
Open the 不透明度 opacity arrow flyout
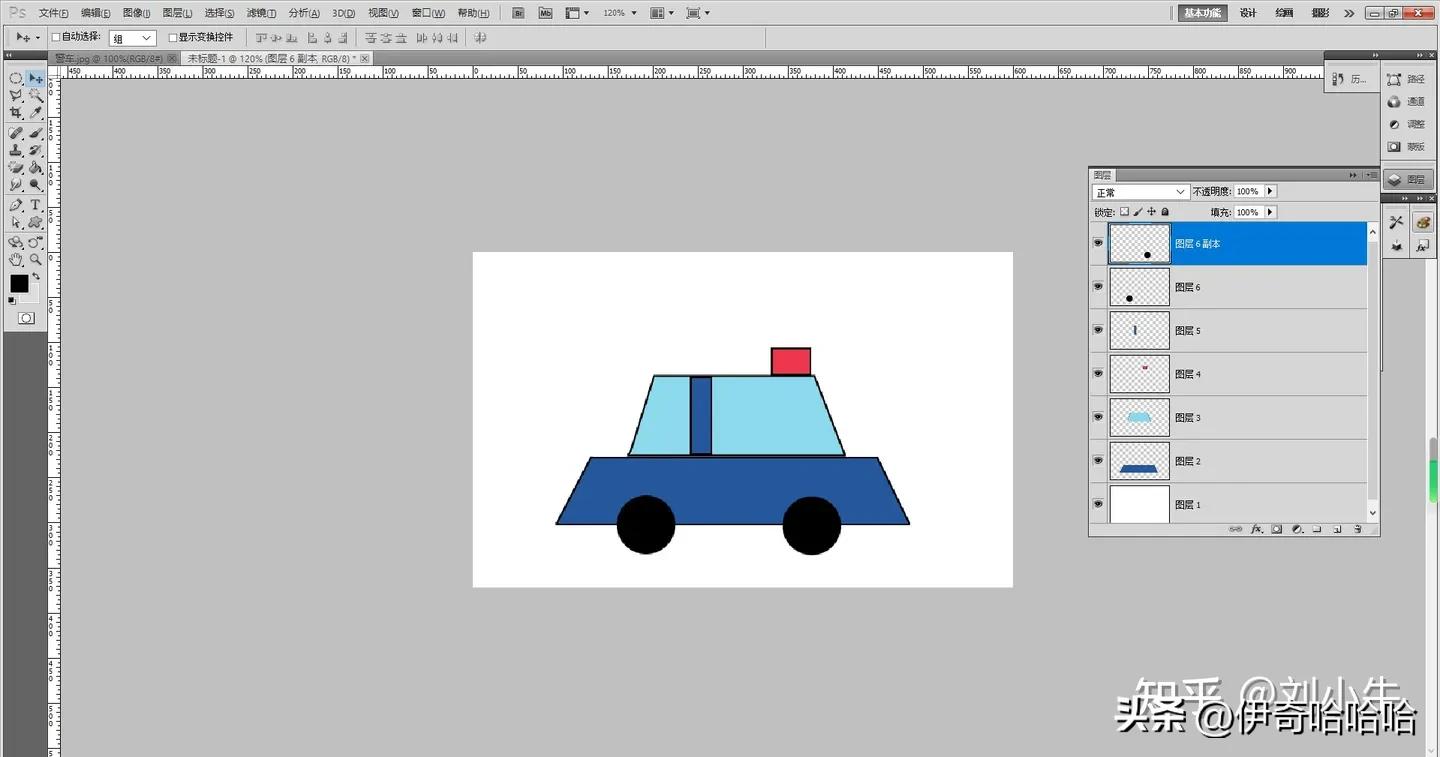(1271, 191)
